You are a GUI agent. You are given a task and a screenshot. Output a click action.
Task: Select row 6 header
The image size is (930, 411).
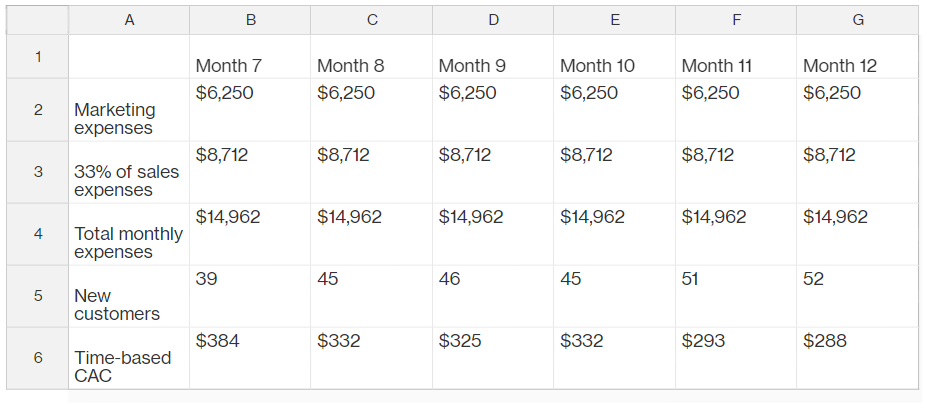pos(38,358)
